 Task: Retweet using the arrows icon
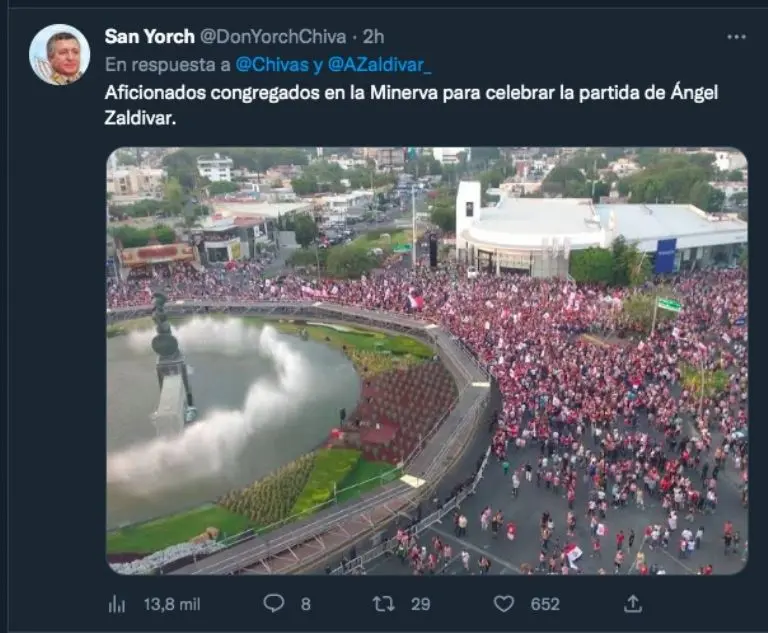[x=384, y=604]
